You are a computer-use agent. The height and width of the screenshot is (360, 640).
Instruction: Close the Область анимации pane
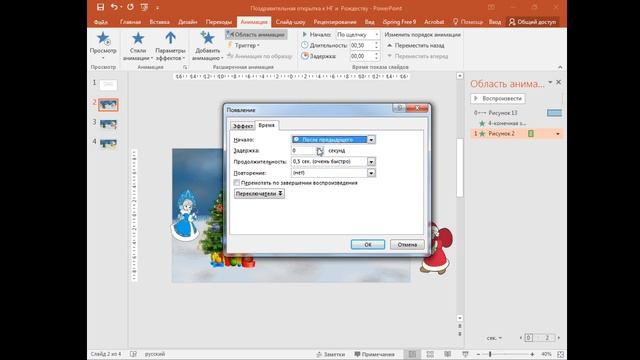558,82
